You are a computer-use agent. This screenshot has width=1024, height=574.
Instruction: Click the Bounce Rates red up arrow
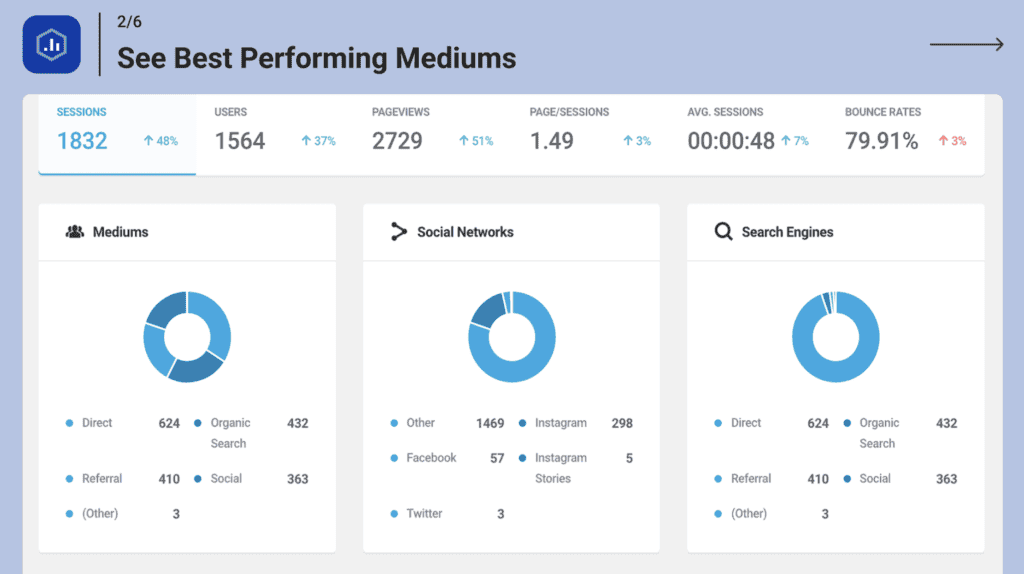click(x=942, y=141)
